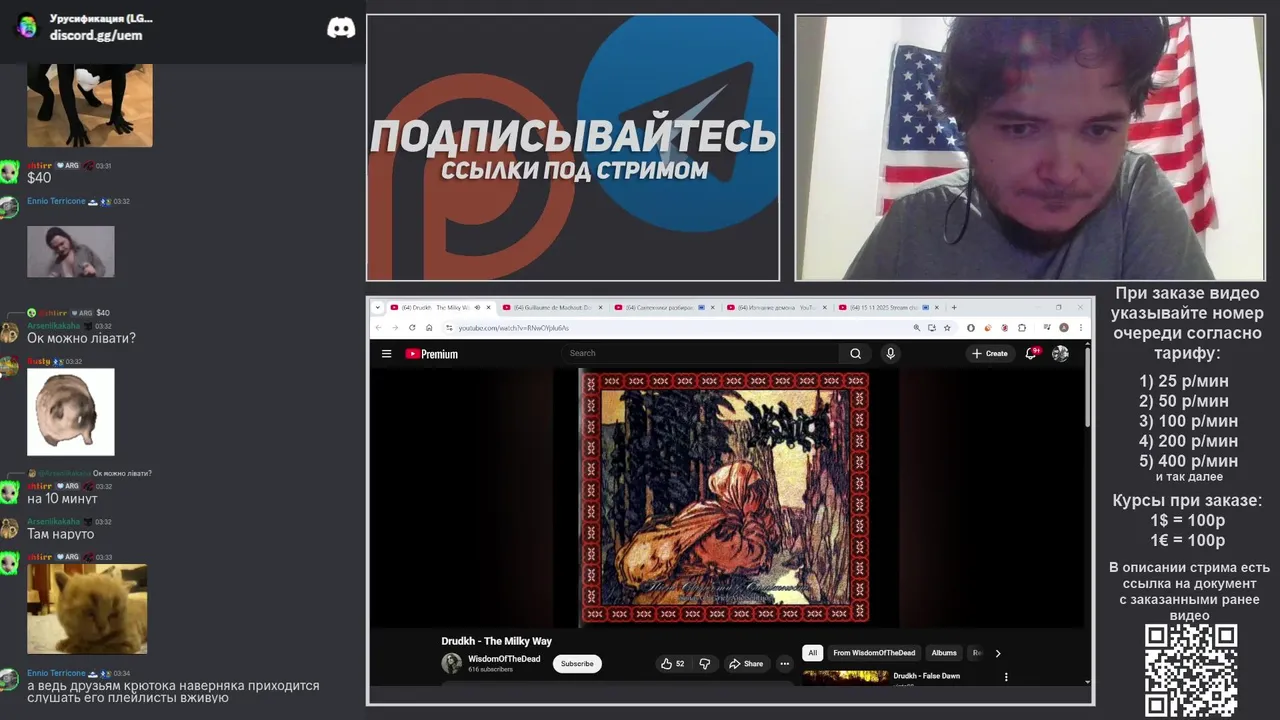This screenshot has height=720, width=1280.
Task: Open the browser home page icon
Action: (x=429, y=327)
